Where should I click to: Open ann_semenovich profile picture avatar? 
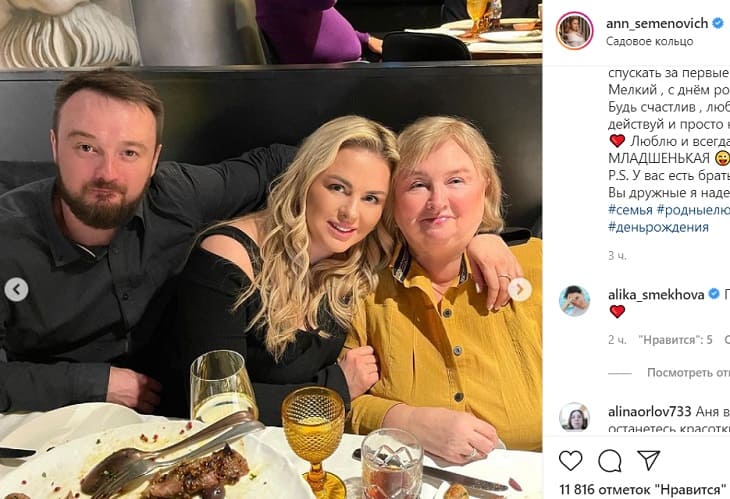click(575, 31)
